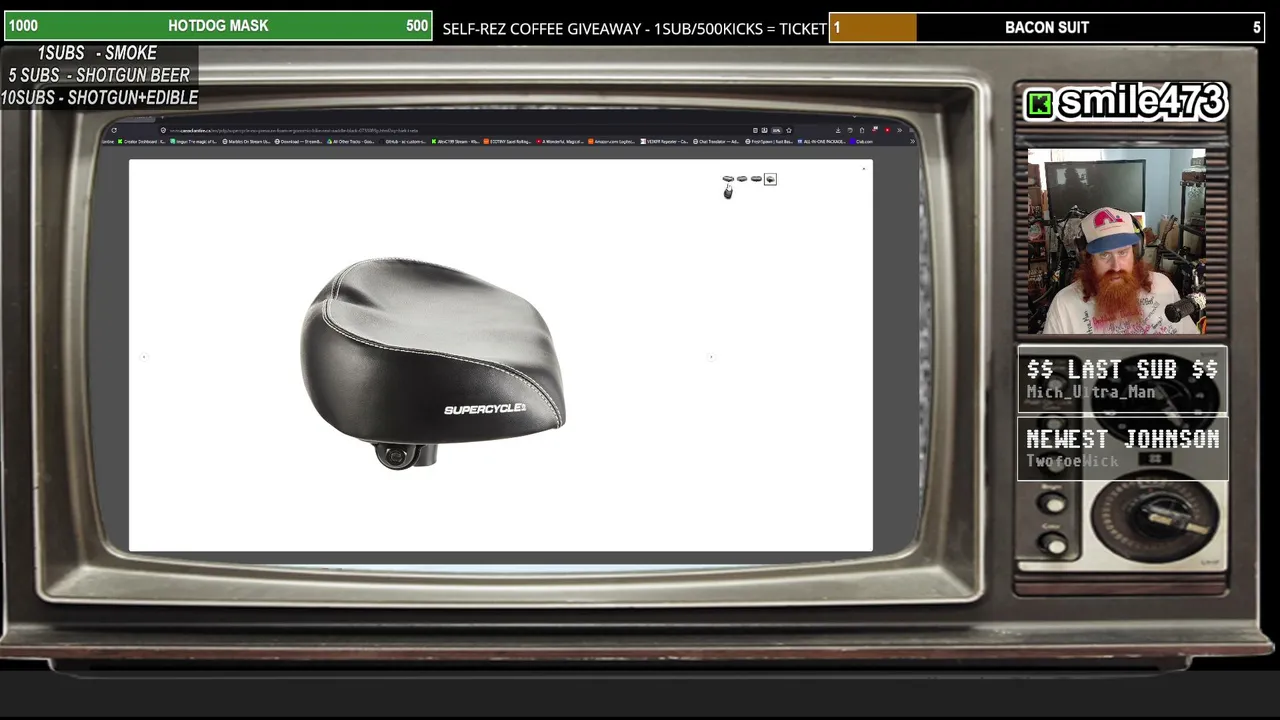This screenshot has height=720, width=1280.
Task: Close the product image lightbox
Action: point(864,169)
